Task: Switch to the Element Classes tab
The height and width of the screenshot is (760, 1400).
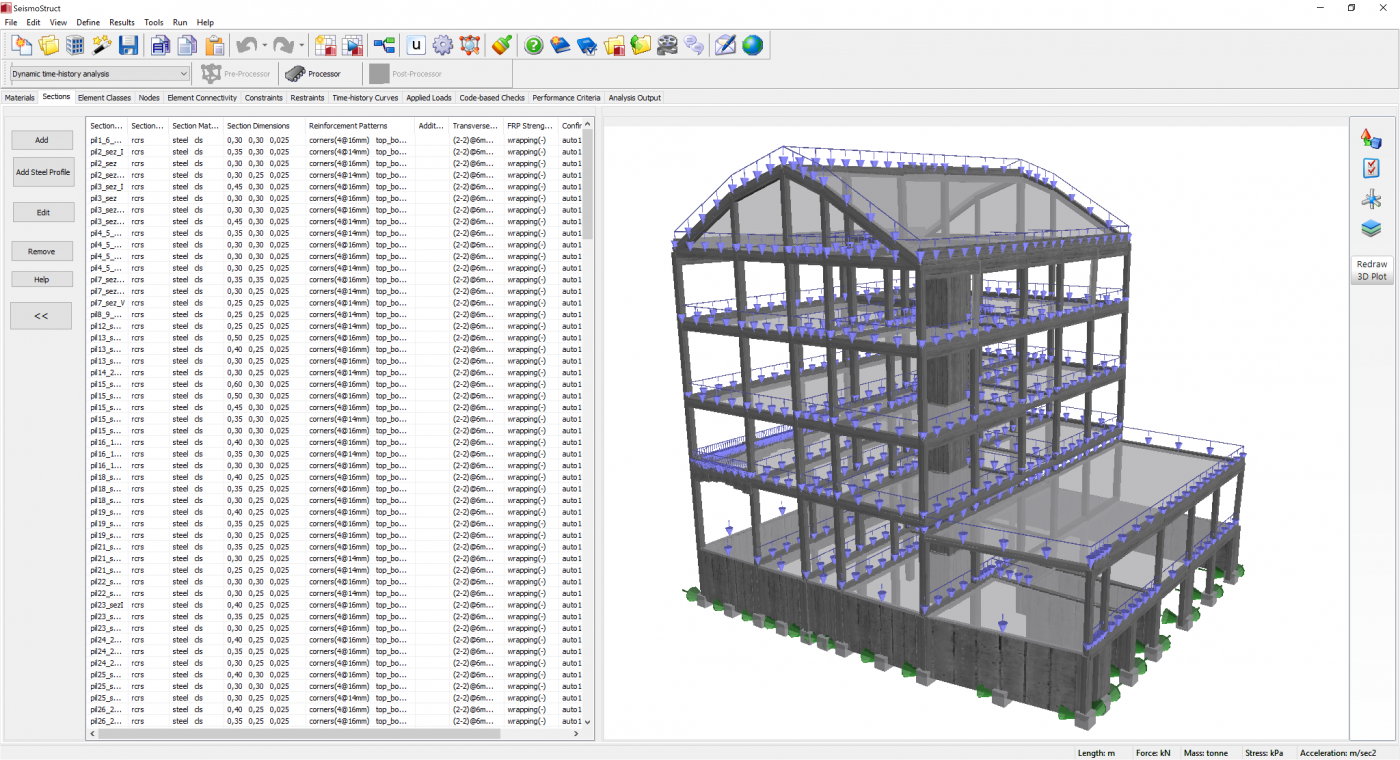Action: [104, 98]
